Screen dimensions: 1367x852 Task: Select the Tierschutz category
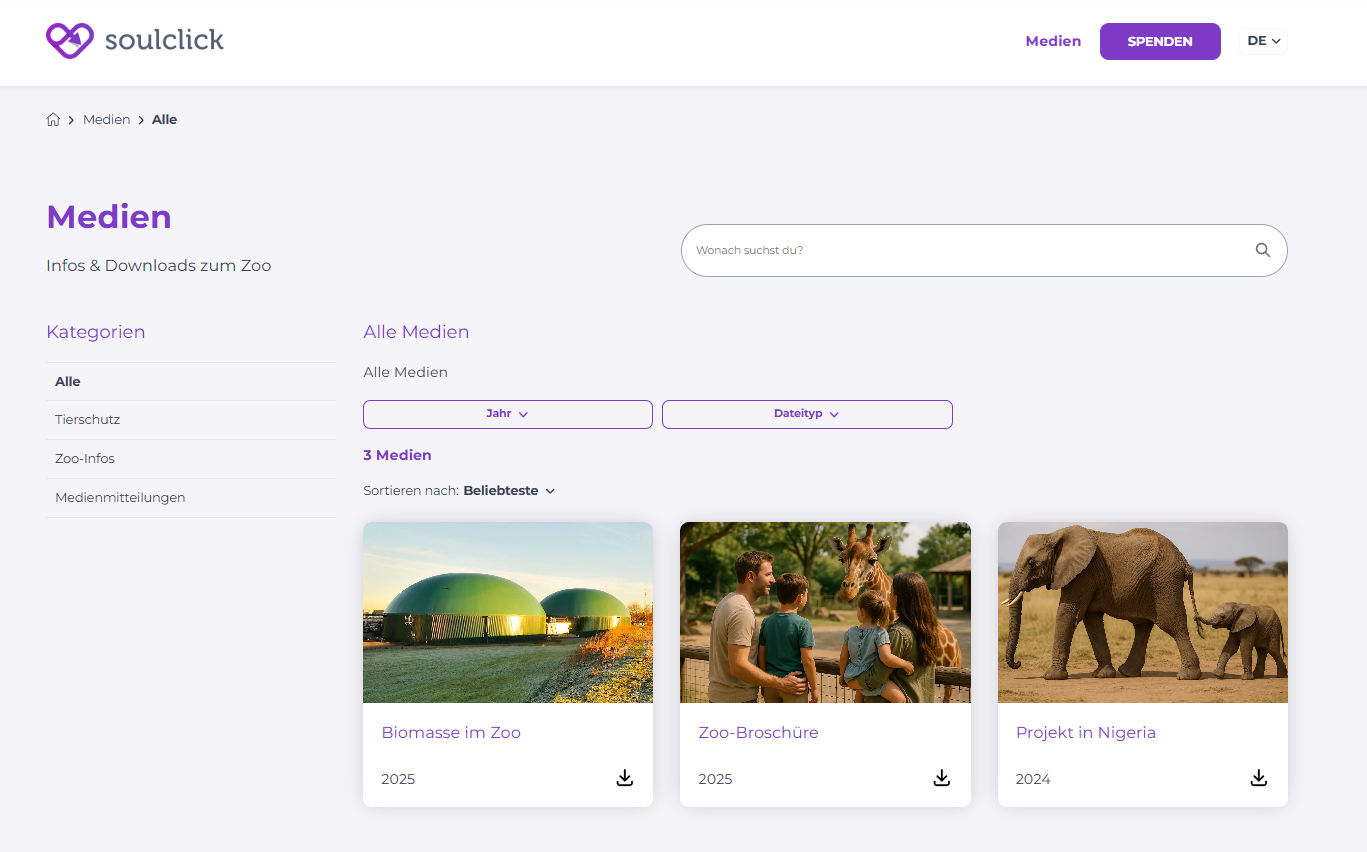[x=191, y=420]
